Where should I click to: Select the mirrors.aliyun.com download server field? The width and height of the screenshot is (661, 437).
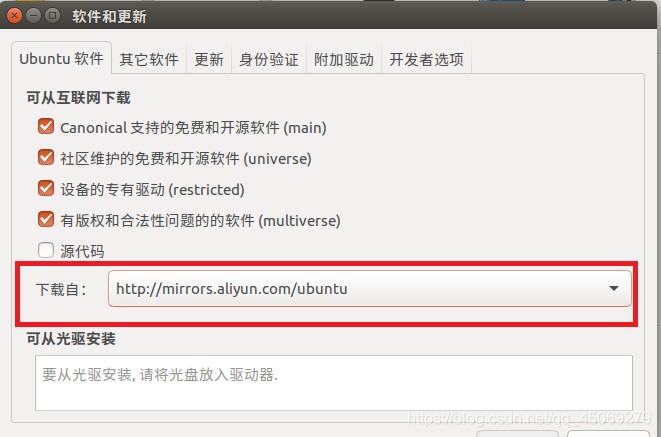point(370,289)
